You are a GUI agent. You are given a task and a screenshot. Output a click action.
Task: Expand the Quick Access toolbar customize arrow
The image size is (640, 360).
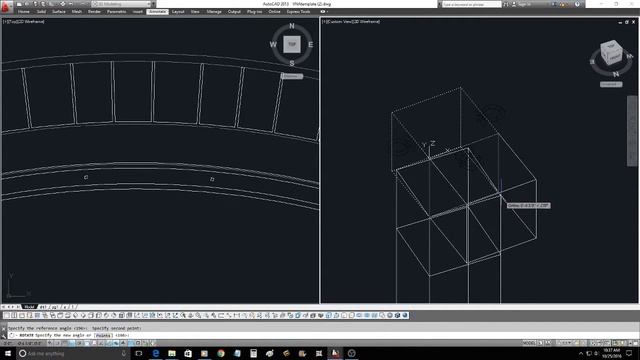(153, 4)
